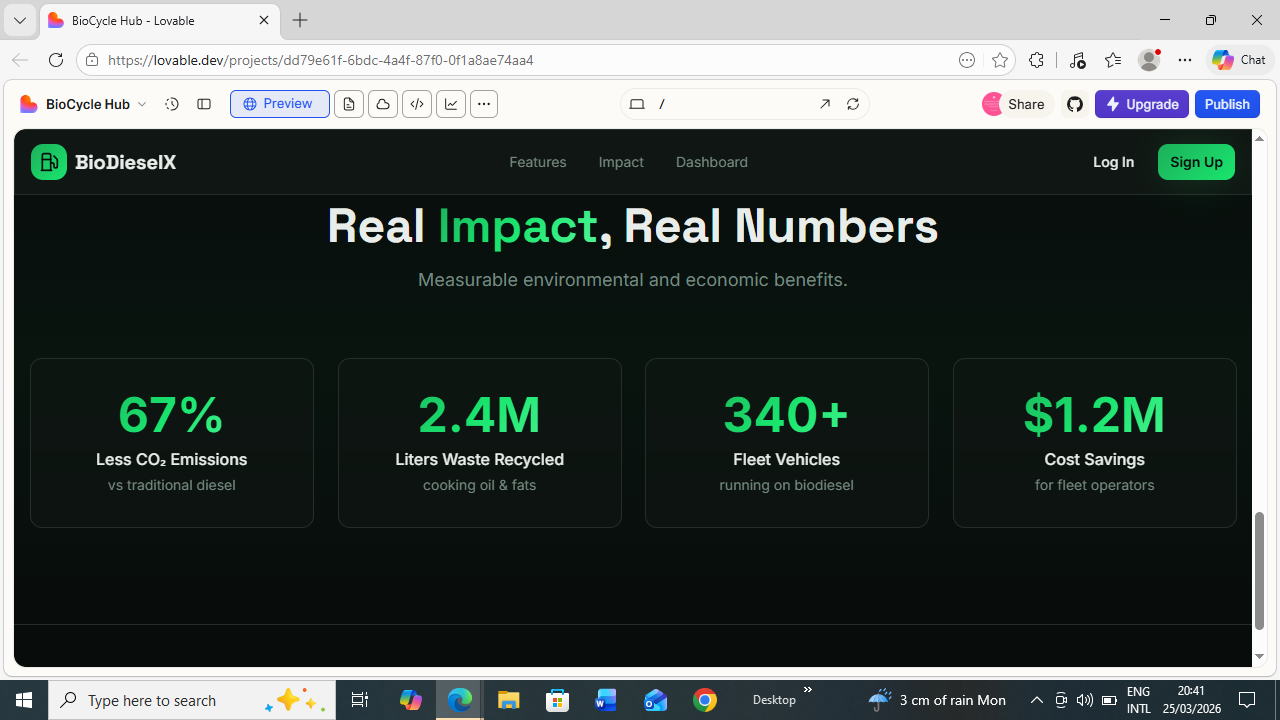Go to Features nav item

tap(538, 162)
